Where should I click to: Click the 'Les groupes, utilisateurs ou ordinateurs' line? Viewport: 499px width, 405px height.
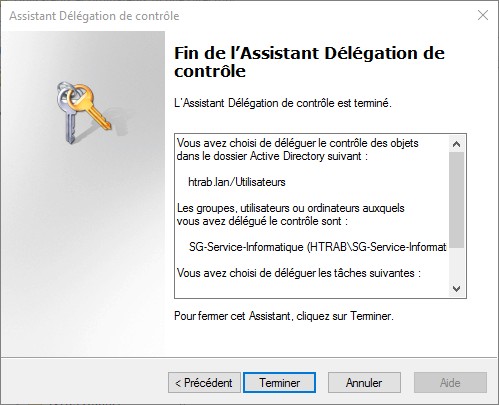tap(290, 208)
